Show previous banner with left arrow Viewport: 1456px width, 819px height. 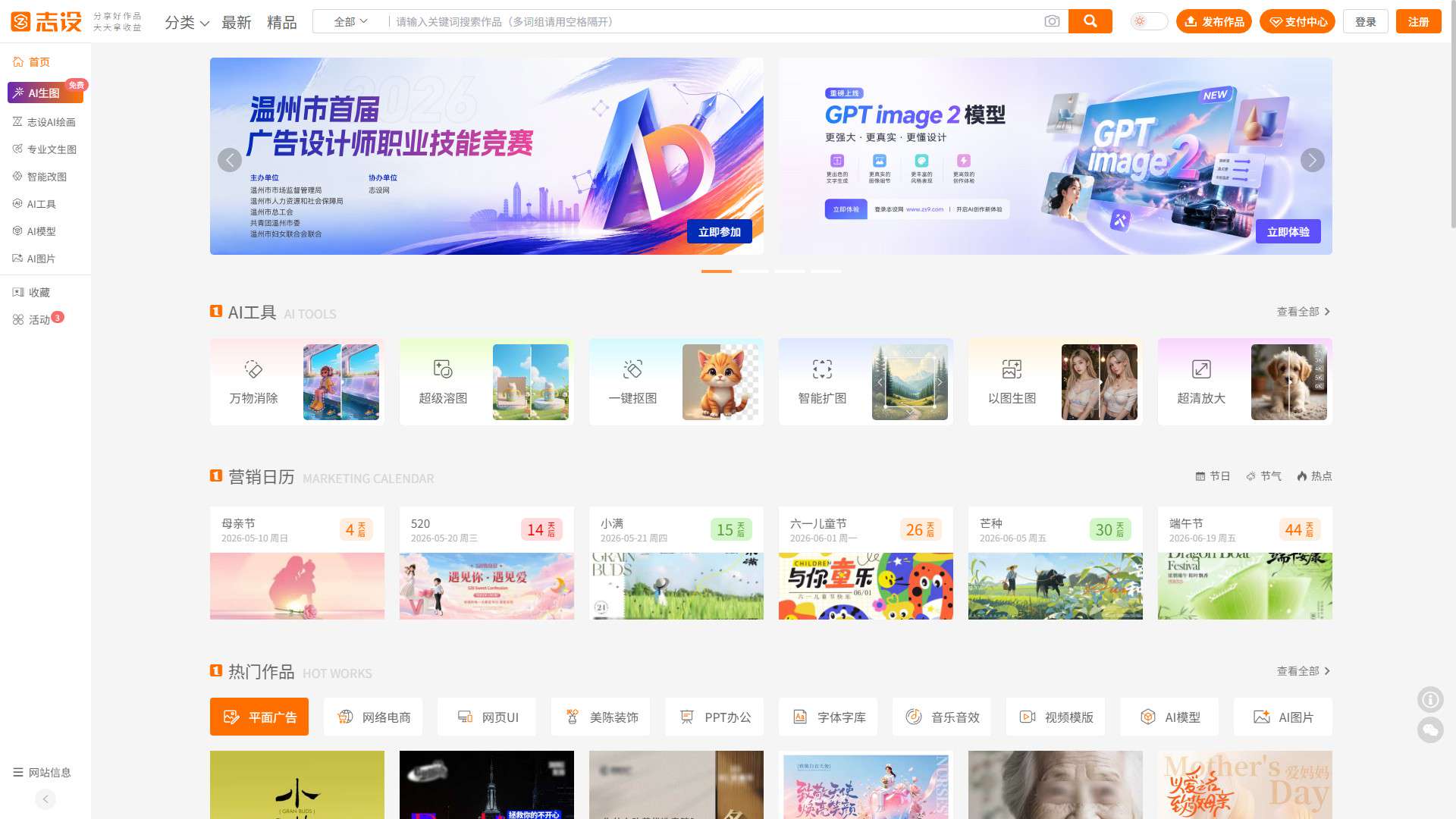(x=230, y=160)
